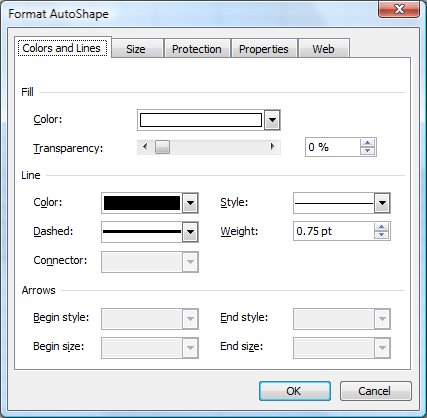Go to the Web tab

pos(324,49)
